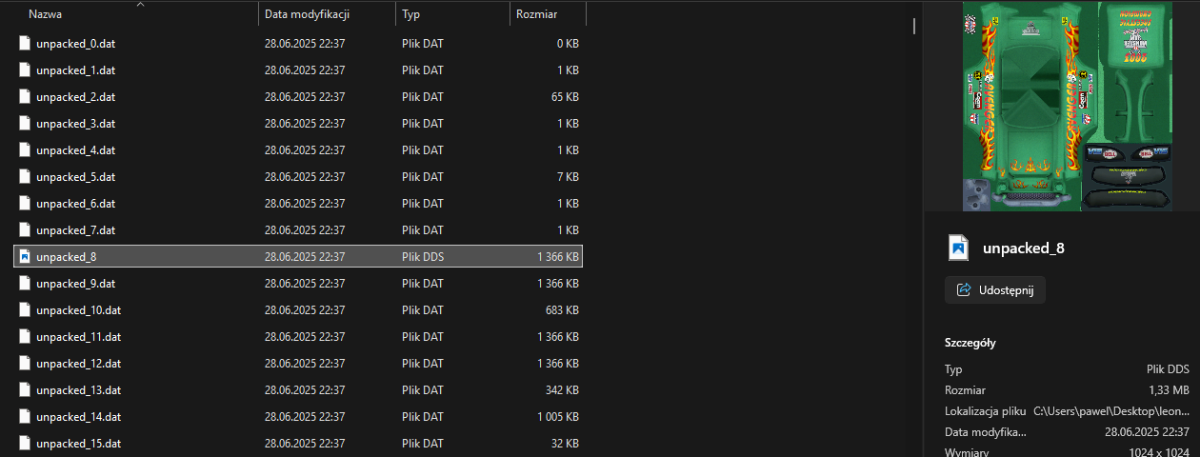This screenshot has width=1200, height=457.
Task: Click the unpacked_8 DDS file icon
Action: 25,257
